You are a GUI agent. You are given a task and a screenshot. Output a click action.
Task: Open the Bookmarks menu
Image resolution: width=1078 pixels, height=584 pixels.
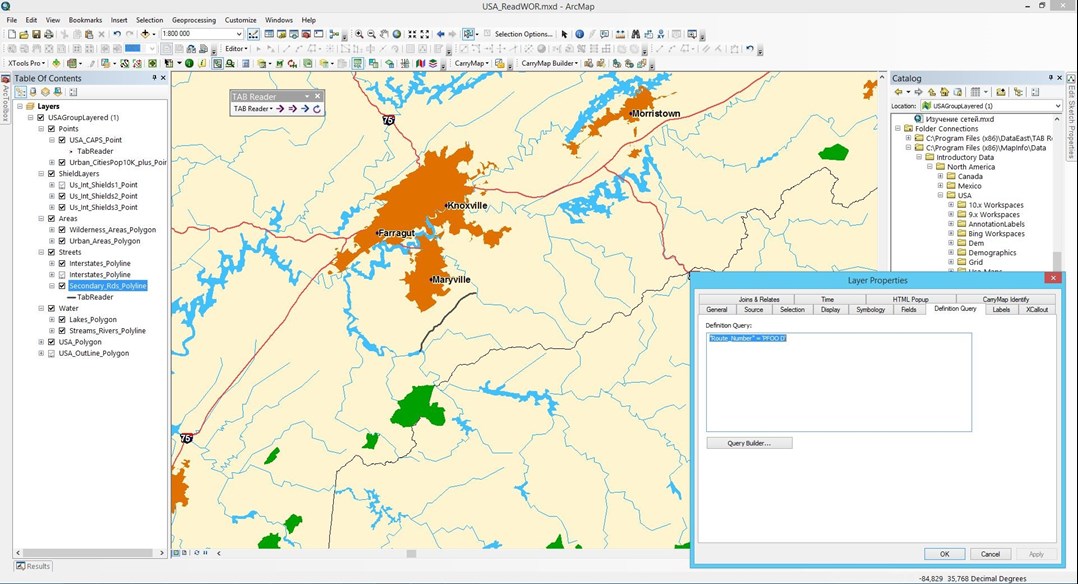tap(85, 20)
